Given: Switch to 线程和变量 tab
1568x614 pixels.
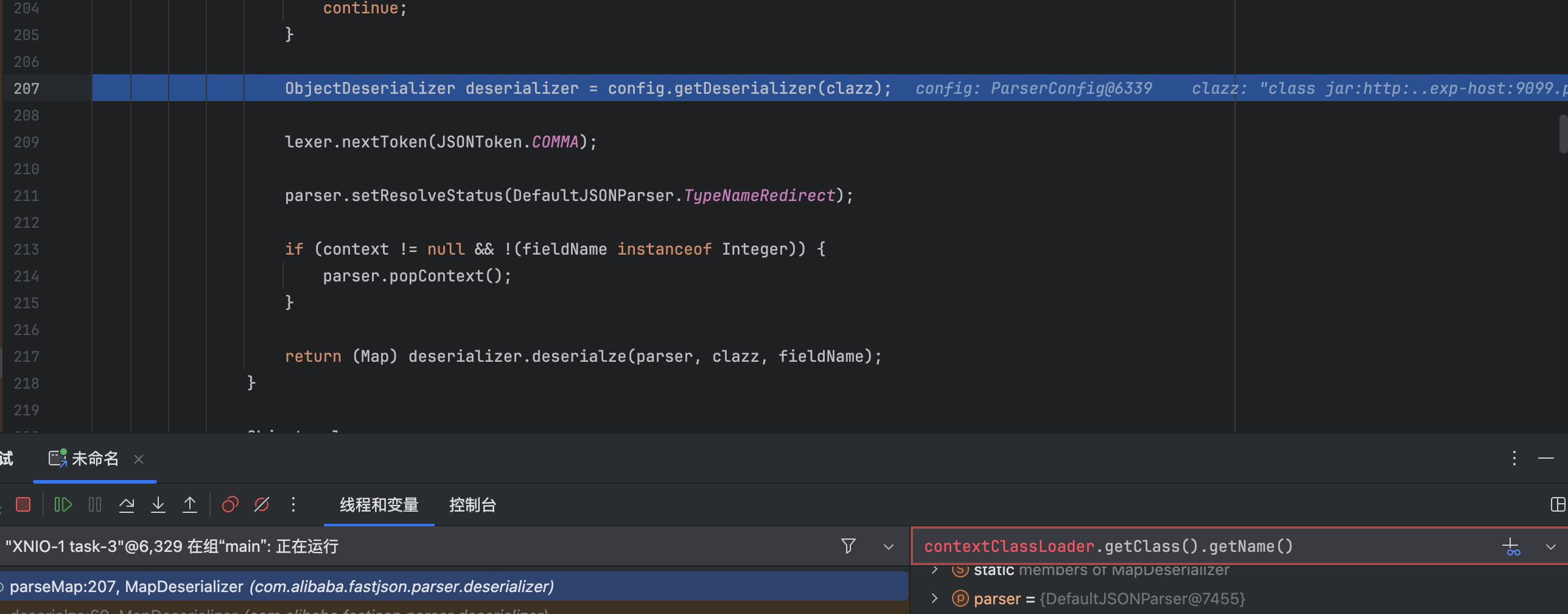Looking at the screenshot, I should pos(379,505).
